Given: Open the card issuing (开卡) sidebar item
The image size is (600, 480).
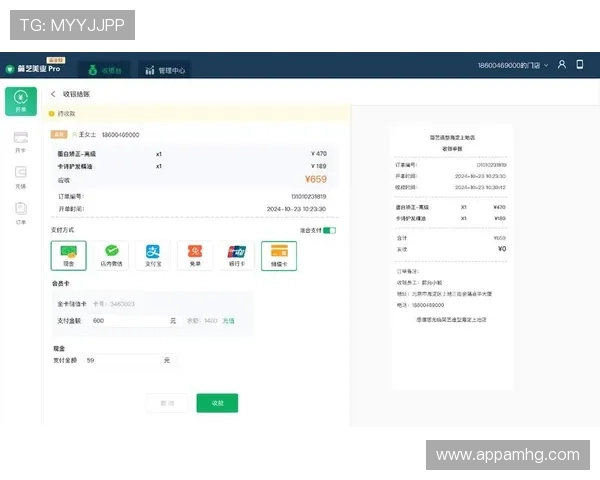Looking at the screenshot, I should coord(21,142).
